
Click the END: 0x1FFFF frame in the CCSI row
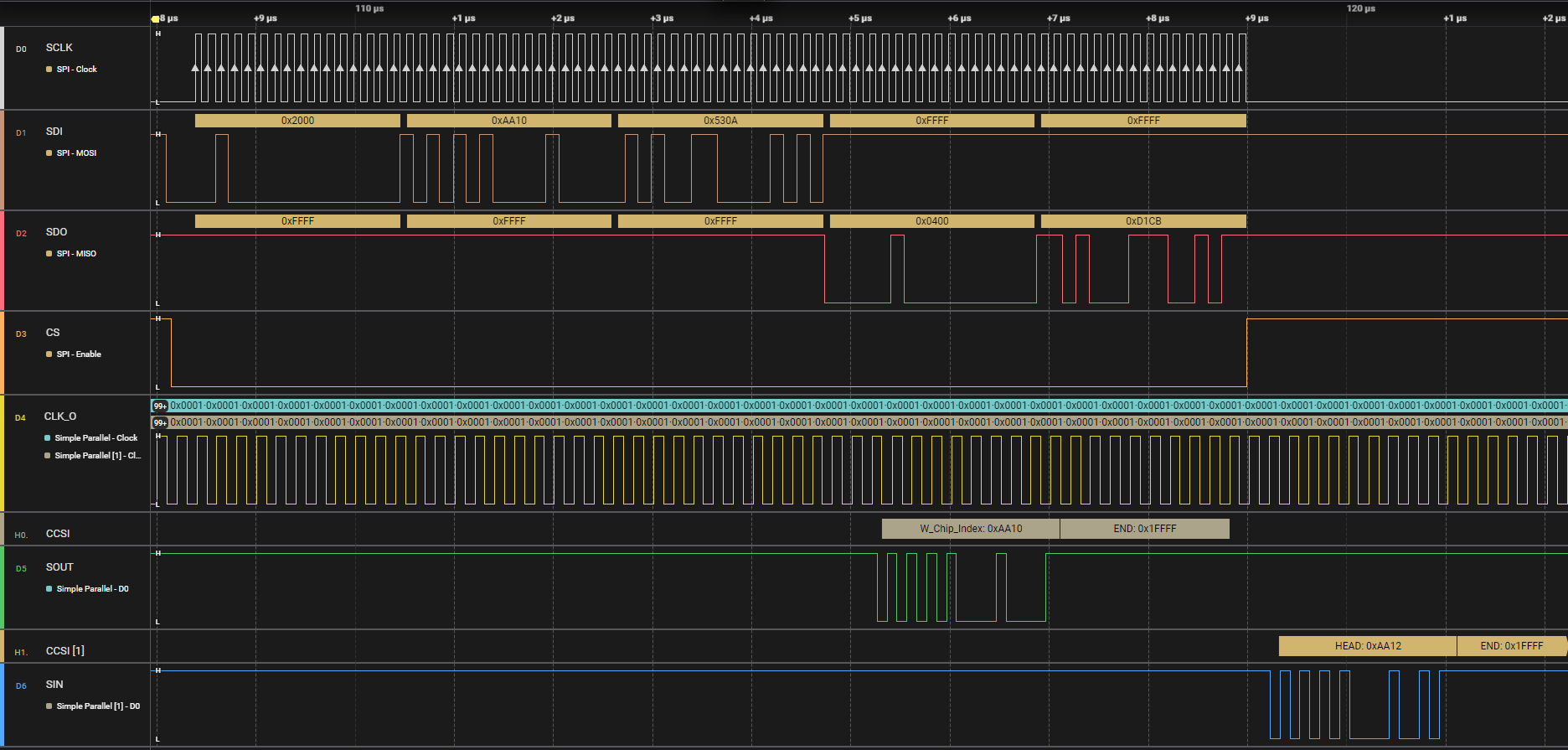(1144, 529)
